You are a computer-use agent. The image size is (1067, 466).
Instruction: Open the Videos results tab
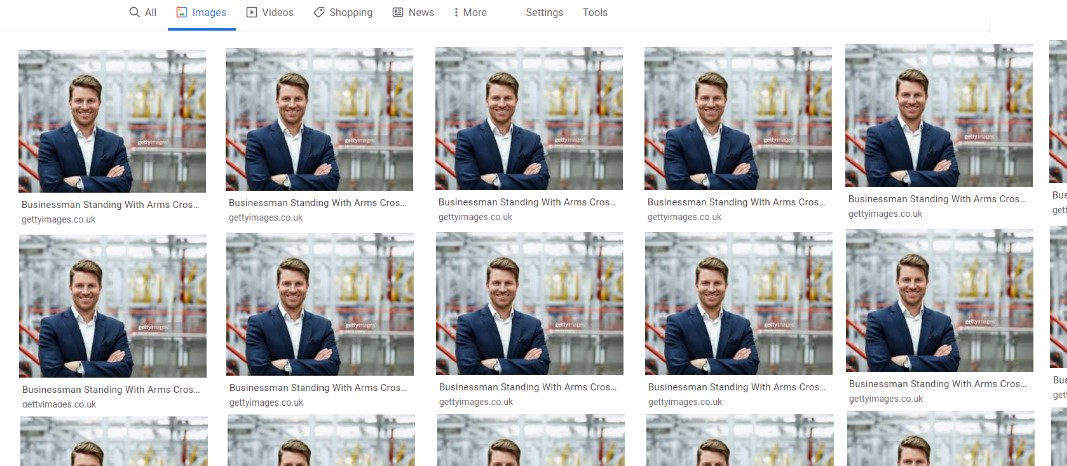point(270,12)
